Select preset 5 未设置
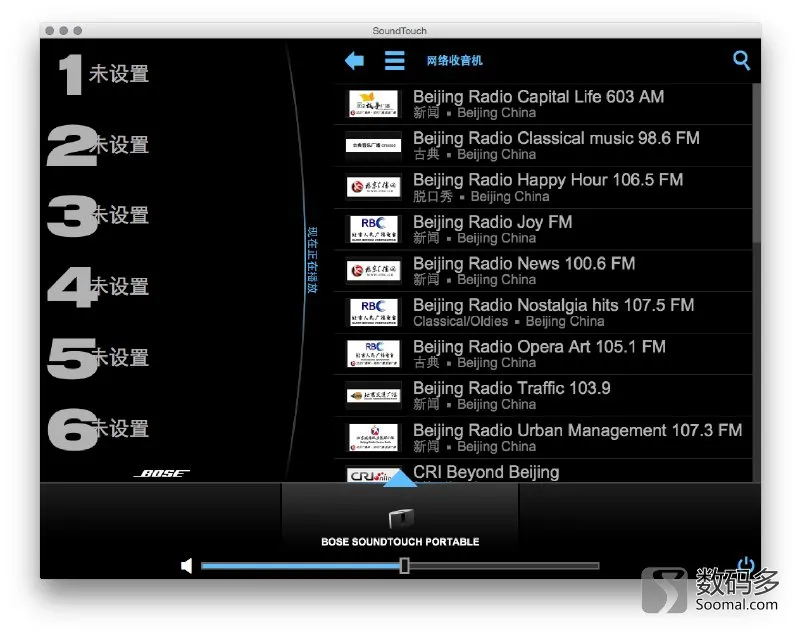 point(98,358)
